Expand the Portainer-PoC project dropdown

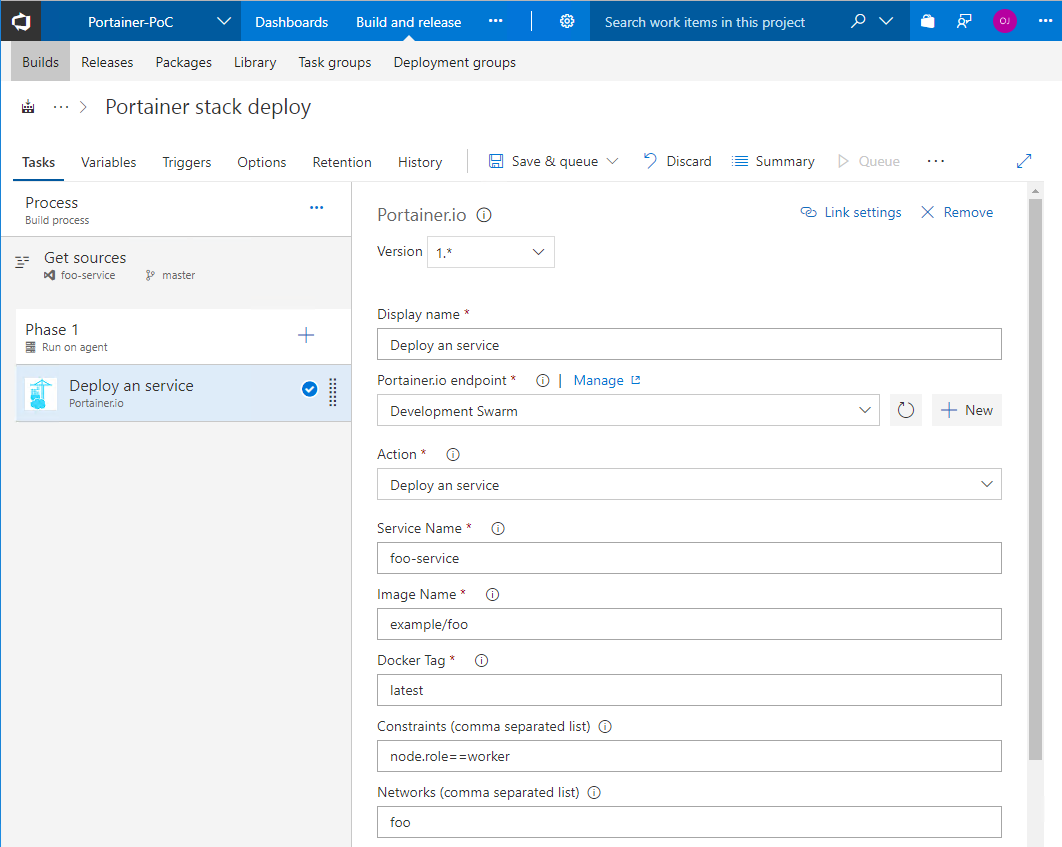click(224, 22)
